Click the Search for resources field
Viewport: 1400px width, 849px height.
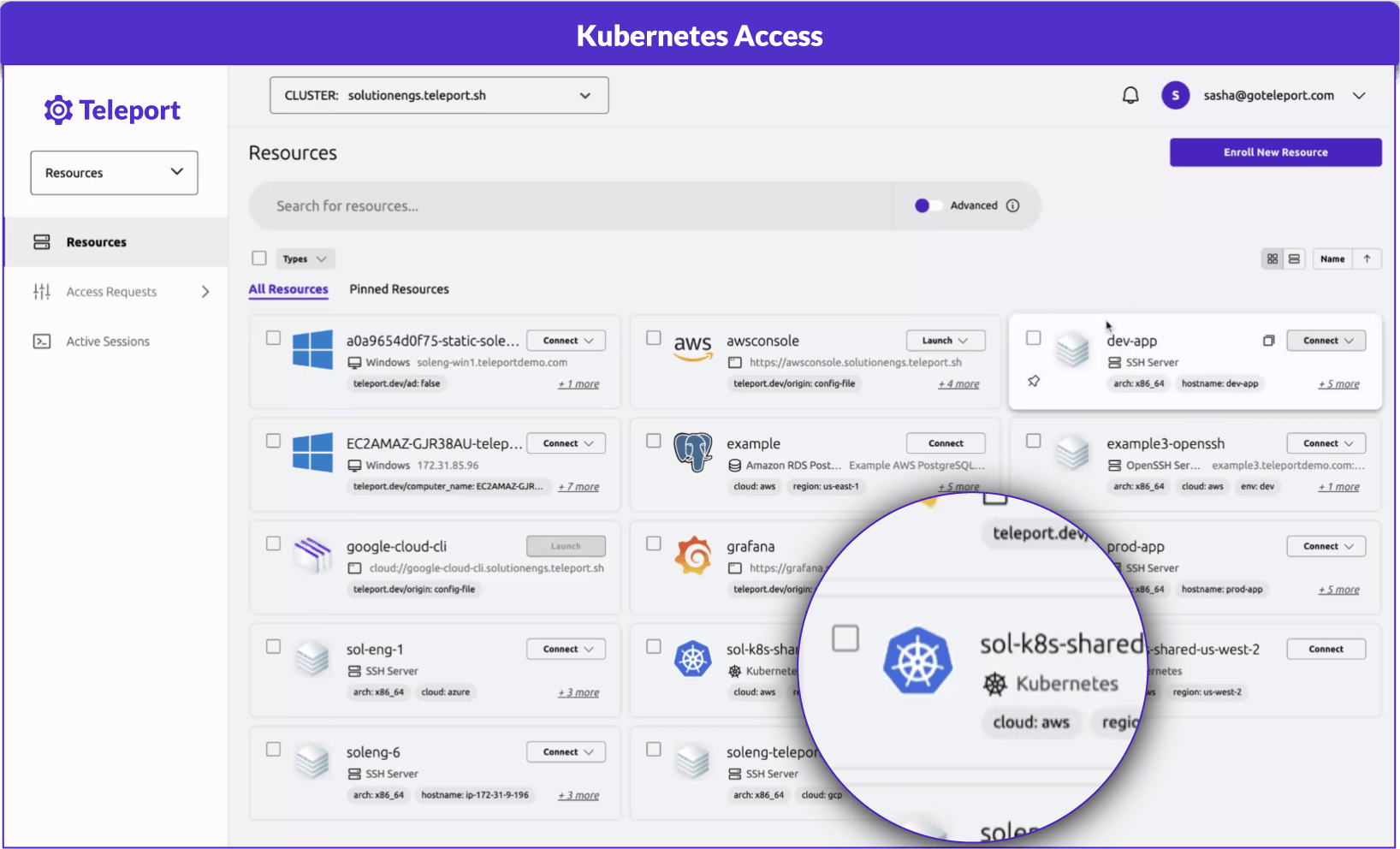coord(571,205)
